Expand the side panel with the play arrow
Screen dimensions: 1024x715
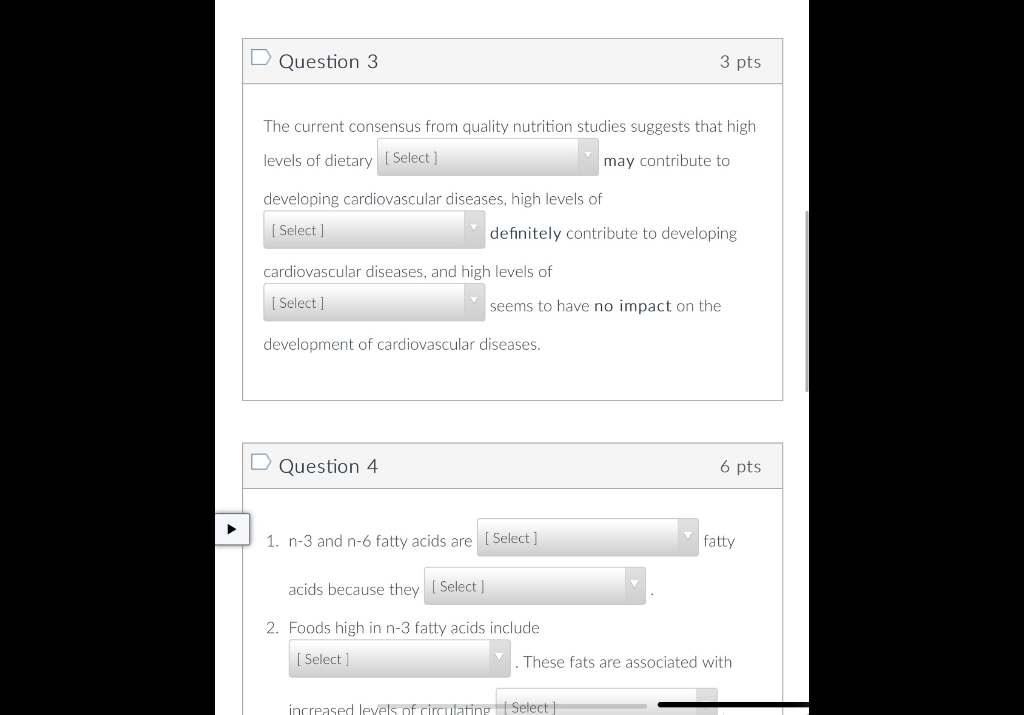(232, 529)
